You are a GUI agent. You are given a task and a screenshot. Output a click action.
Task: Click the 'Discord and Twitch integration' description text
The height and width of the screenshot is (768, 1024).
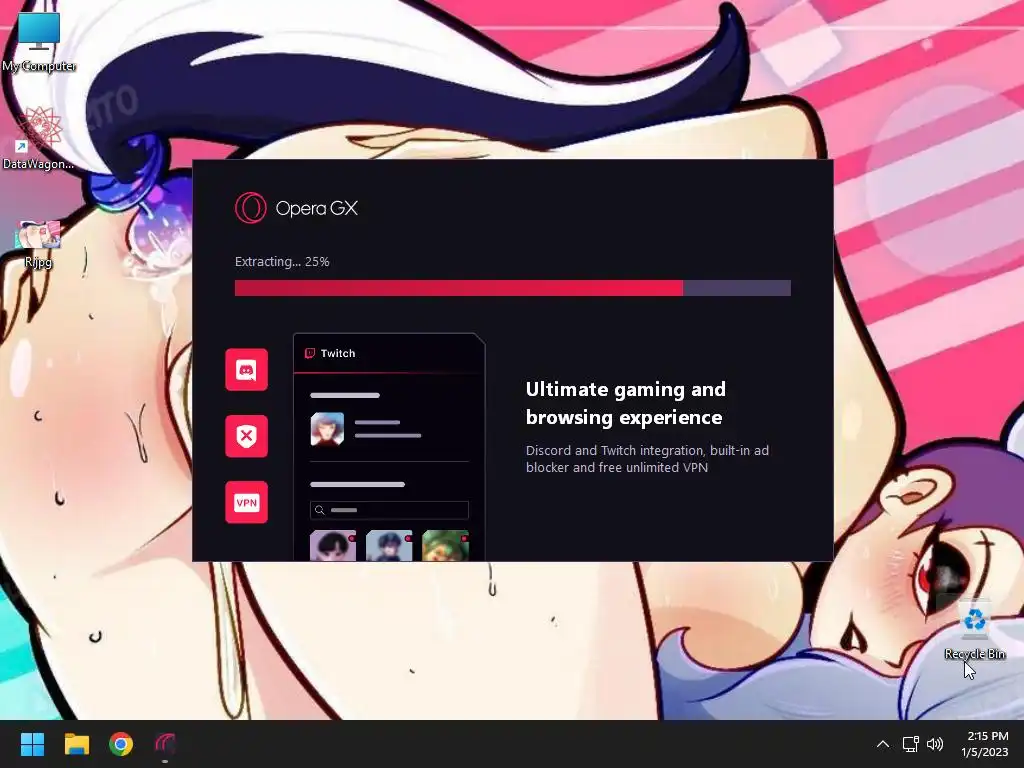point(647,458)
